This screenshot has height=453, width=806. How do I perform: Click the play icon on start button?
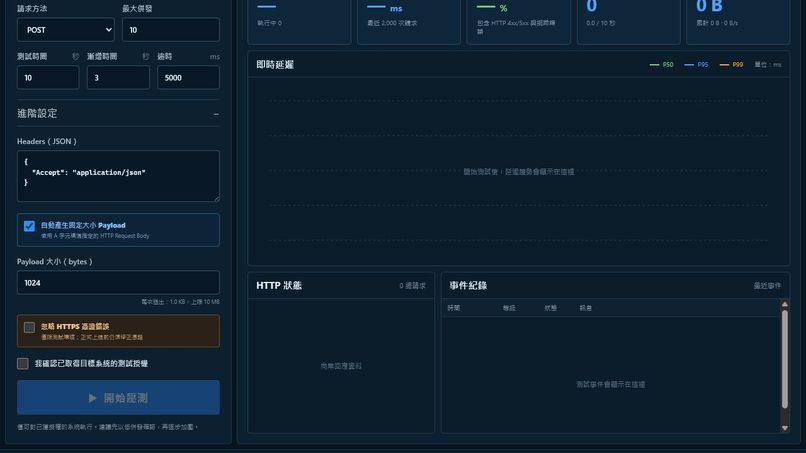tap(92, 398)
